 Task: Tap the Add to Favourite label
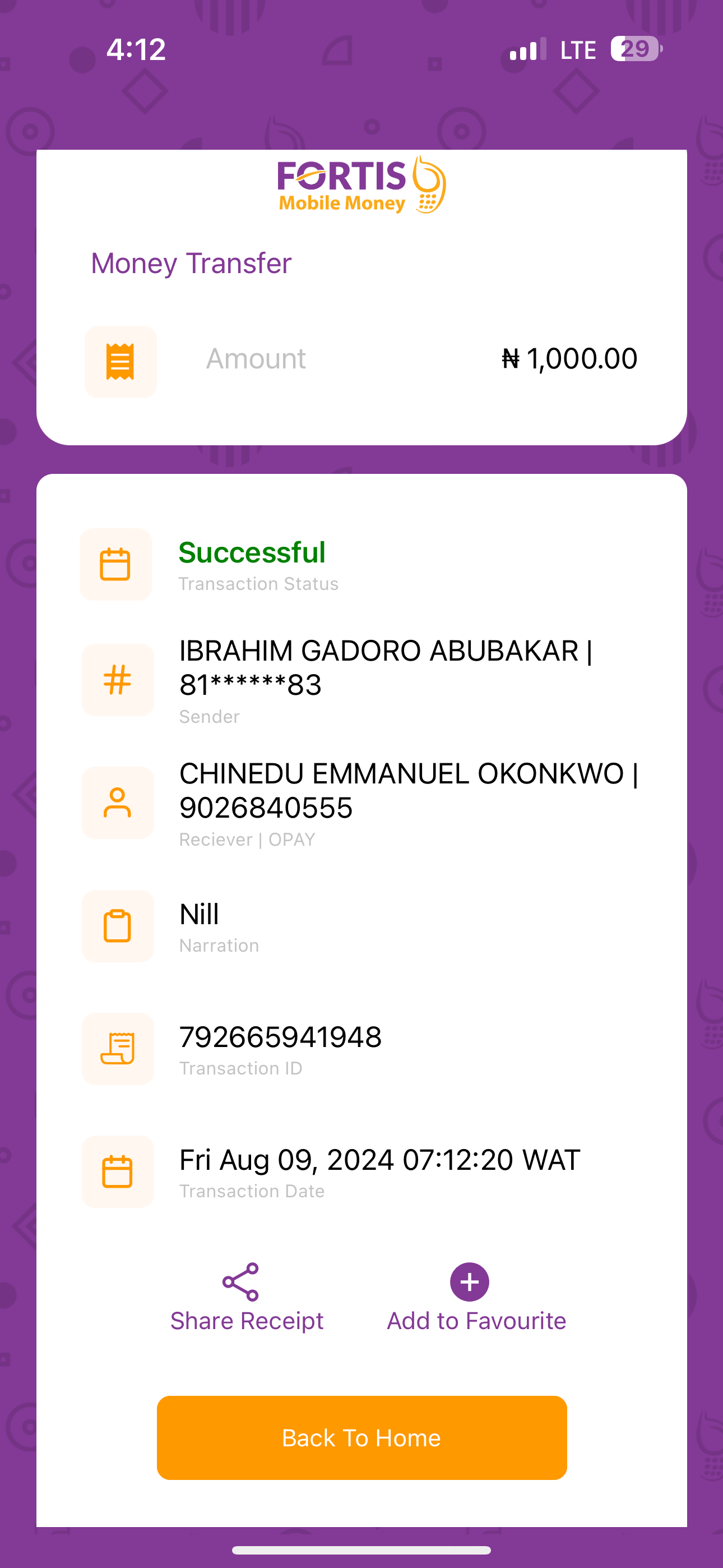click(x=476, y=1321)
